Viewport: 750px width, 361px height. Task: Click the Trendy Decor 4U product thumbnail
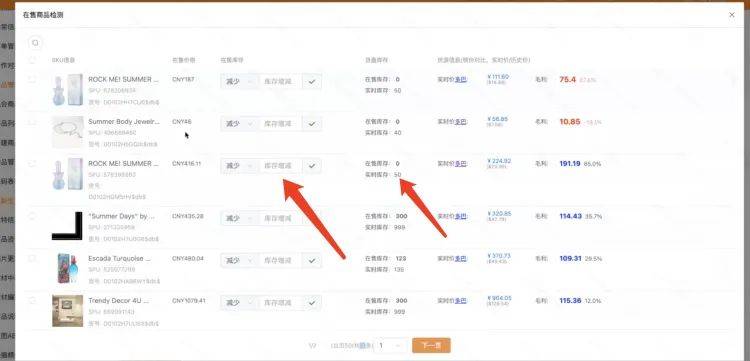click(x=67, y=311)
